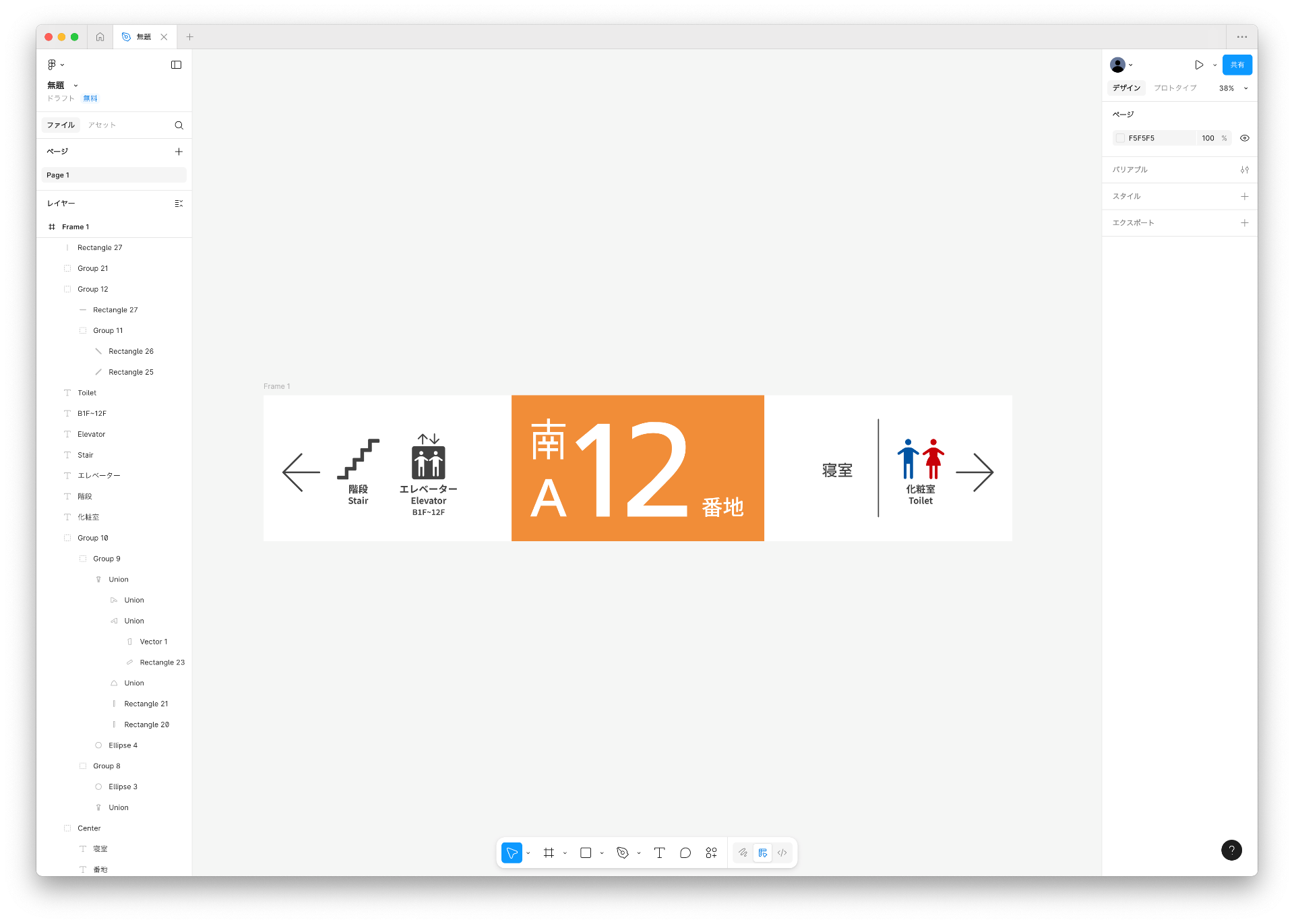Click the search icon in file panel
1294x924 pixels.
coord(179,125)
